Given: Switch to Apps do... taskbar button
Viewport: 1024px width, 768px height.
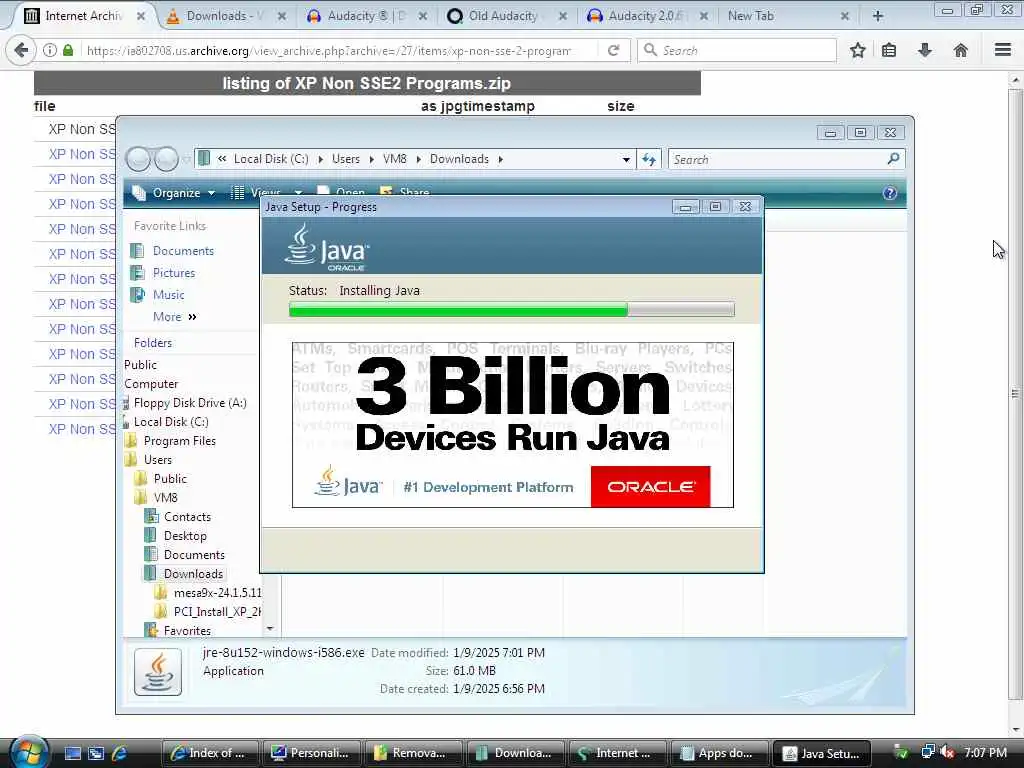Looking at the screenshot, I should [719, 753].
